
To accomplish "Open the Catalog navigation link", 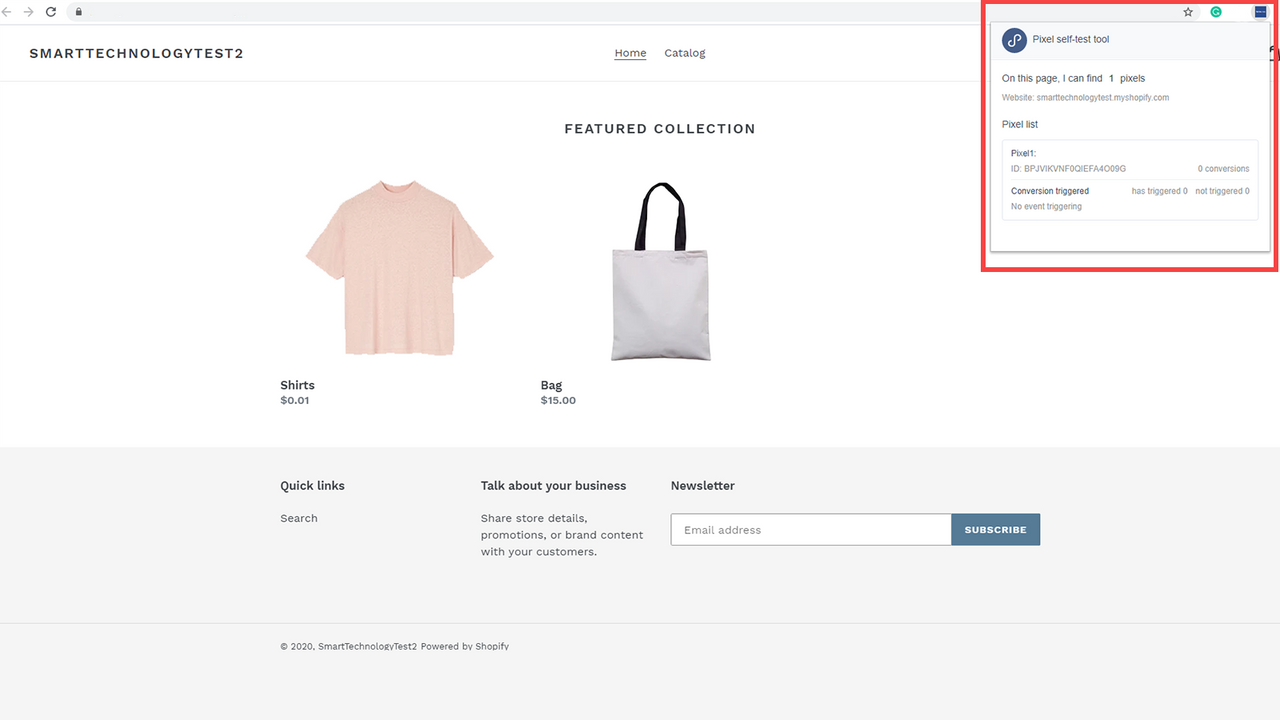I will [685, 53].
